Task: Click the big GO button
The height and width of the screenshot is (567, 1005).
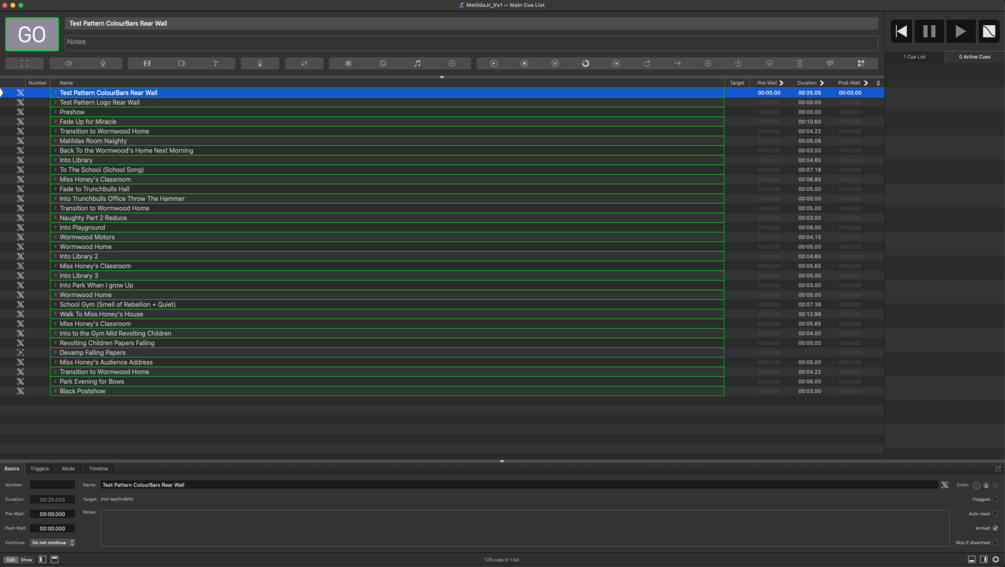Action: pyautogui.click(x=32, y=34)
